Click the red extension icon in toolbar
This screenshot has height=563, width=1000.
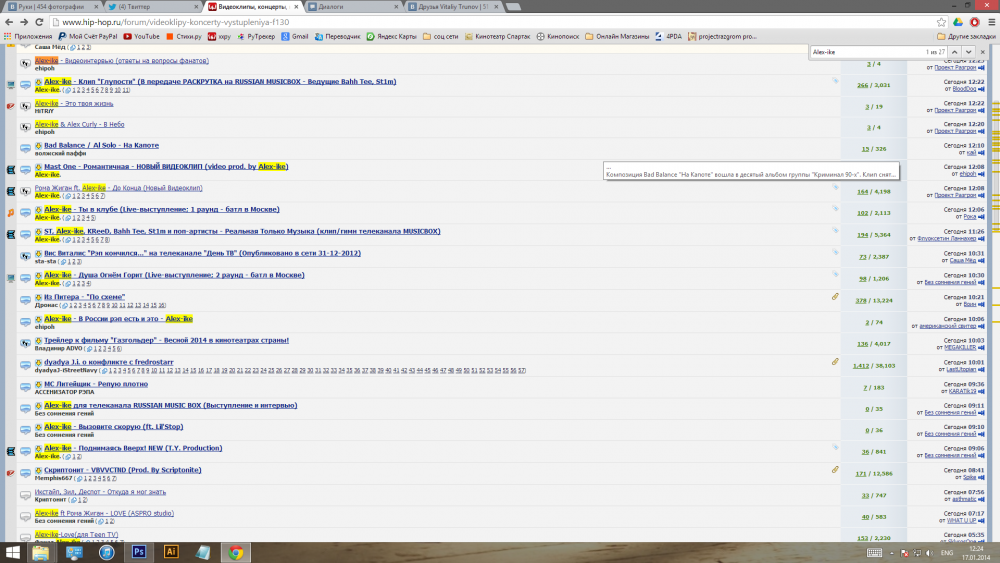974,22
